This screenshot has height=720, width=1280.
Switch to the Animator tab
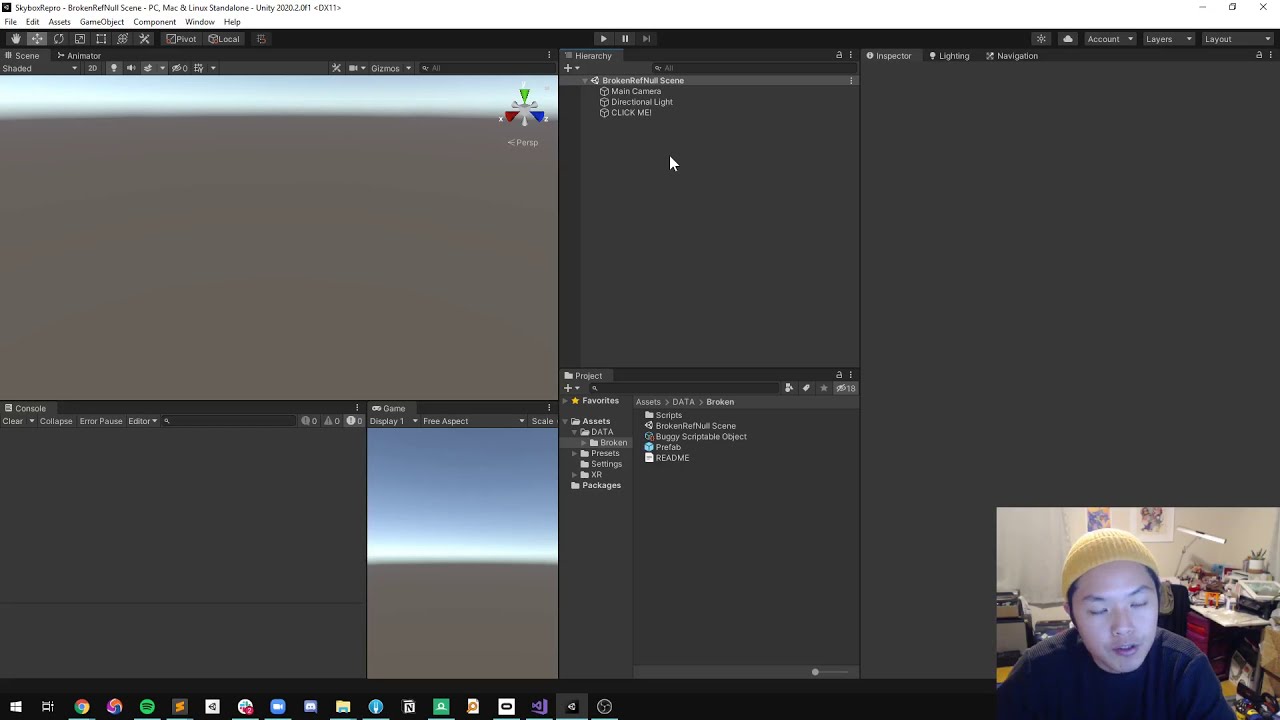point(83,55)
